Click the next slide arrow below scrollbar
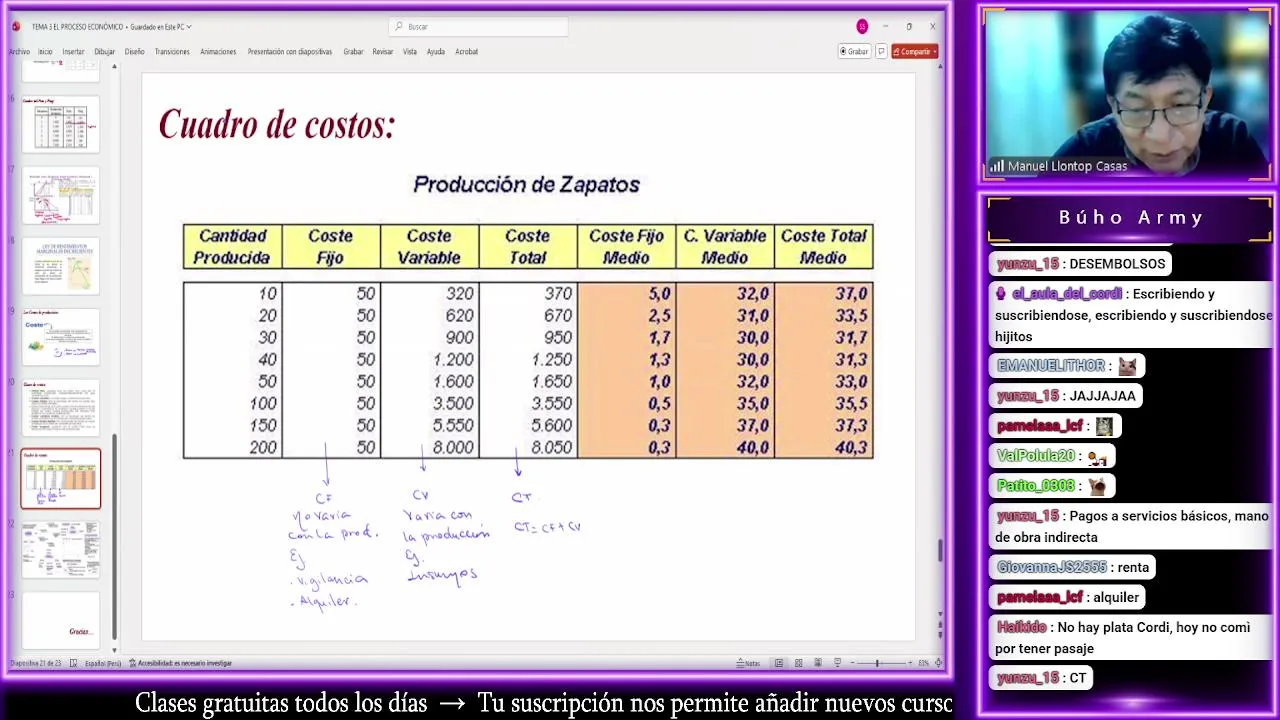Image resolution: width=1280 pixels, height=720 pixels. (939, 634)
